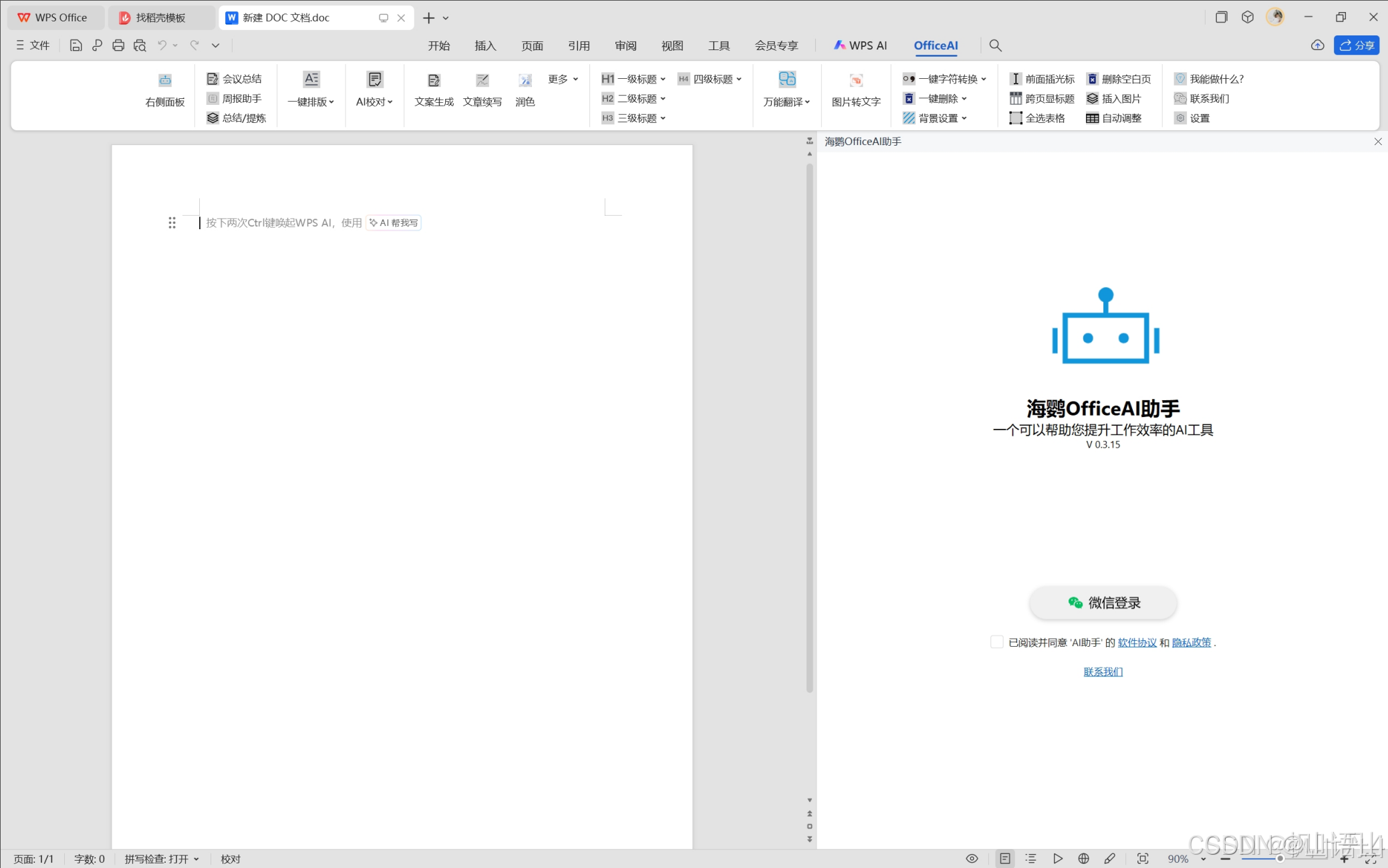Switch to the 开始 ribbon tab
Screen dimensions: 1388x868
439,45
